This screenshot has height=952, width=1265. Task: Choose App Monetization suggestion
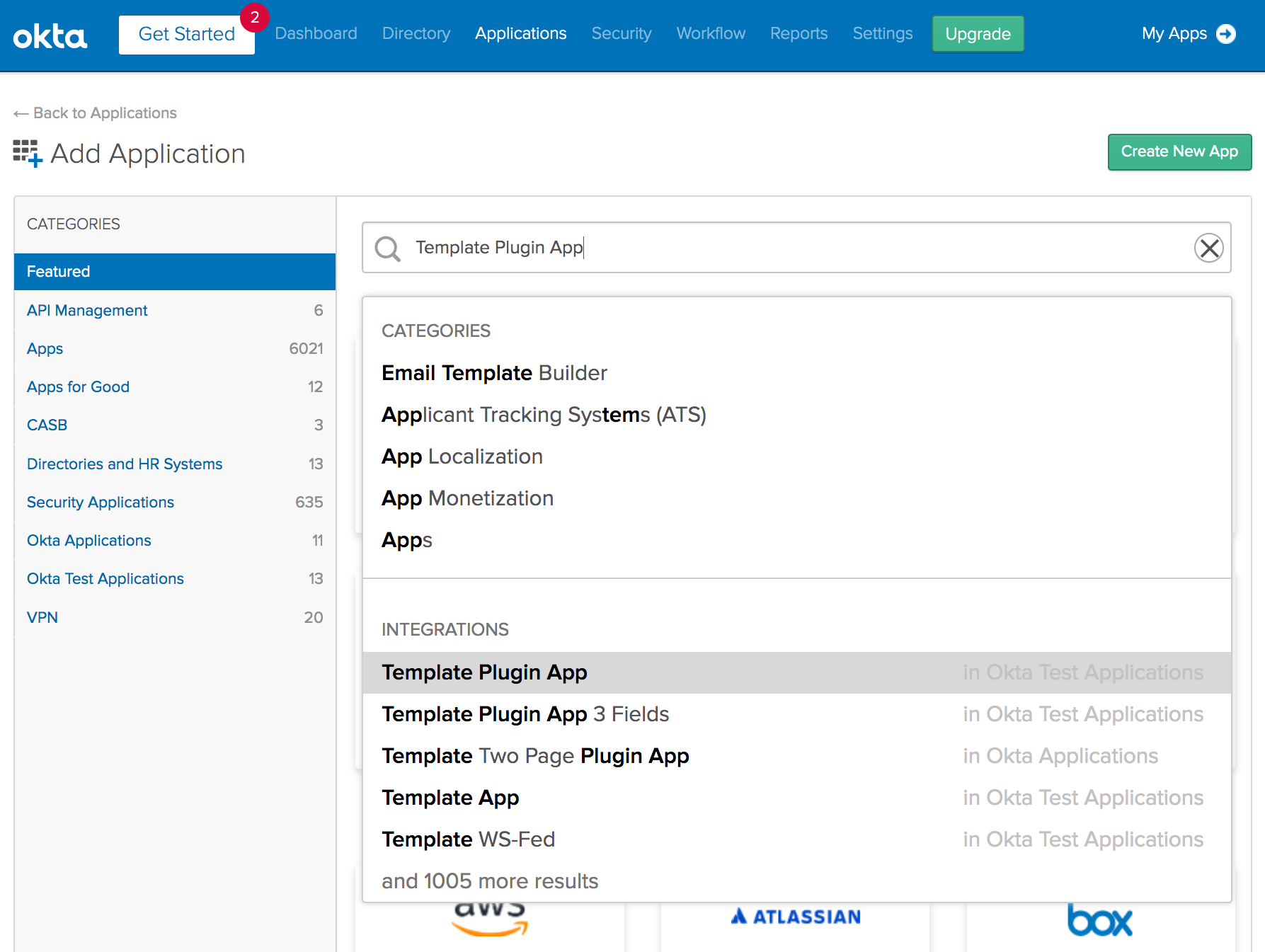coord(797,498)
